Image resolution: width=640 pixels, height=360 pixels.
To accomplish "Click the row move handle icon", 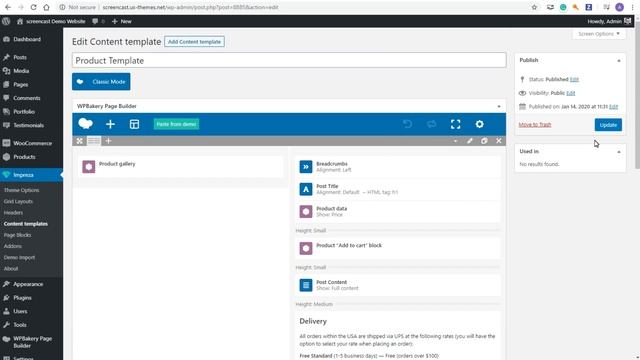I will (x=80, y=141).
